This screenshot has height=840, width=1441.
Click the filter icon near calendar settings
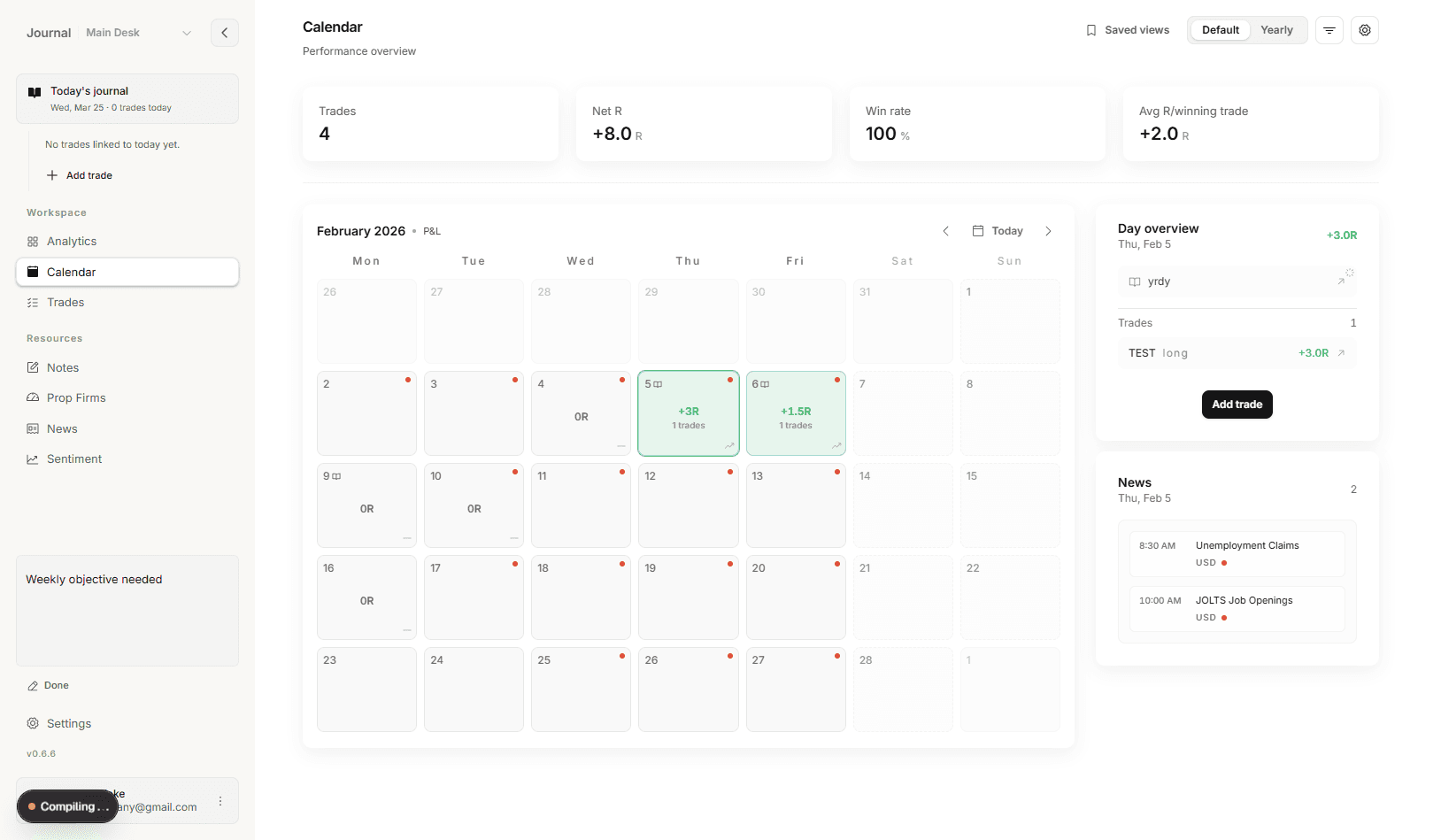point(1329,29)
